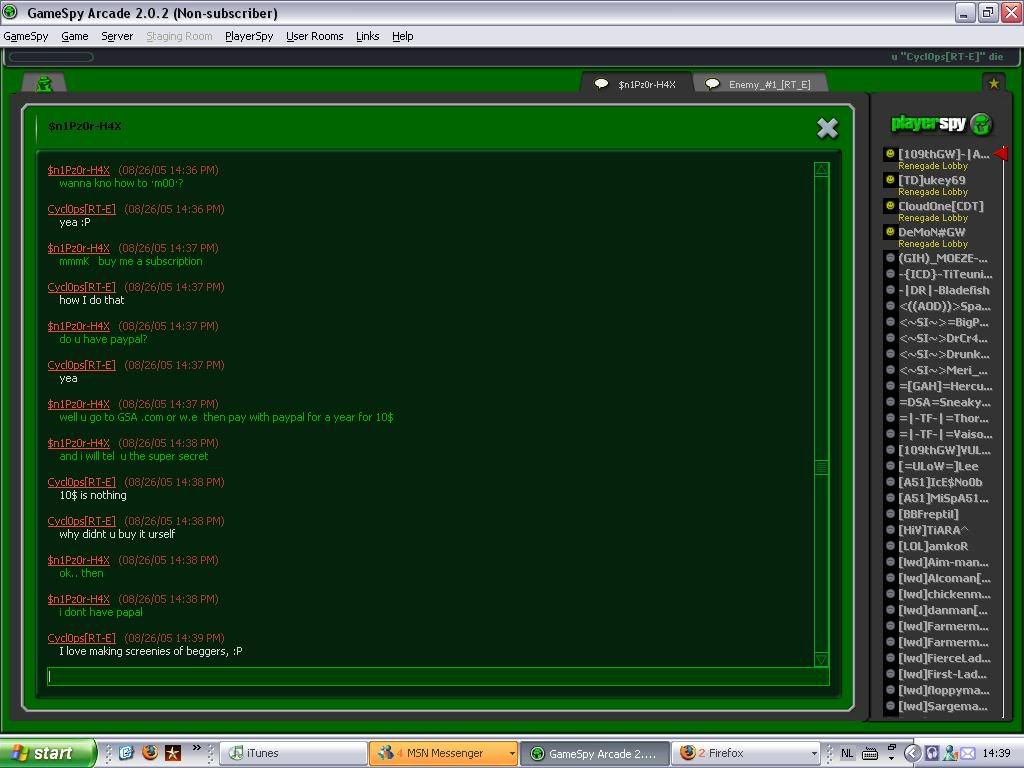Click smiley status icon beside CloudOne[CDT]
The image size is (1024, 768).
click(x=889, y=206)
